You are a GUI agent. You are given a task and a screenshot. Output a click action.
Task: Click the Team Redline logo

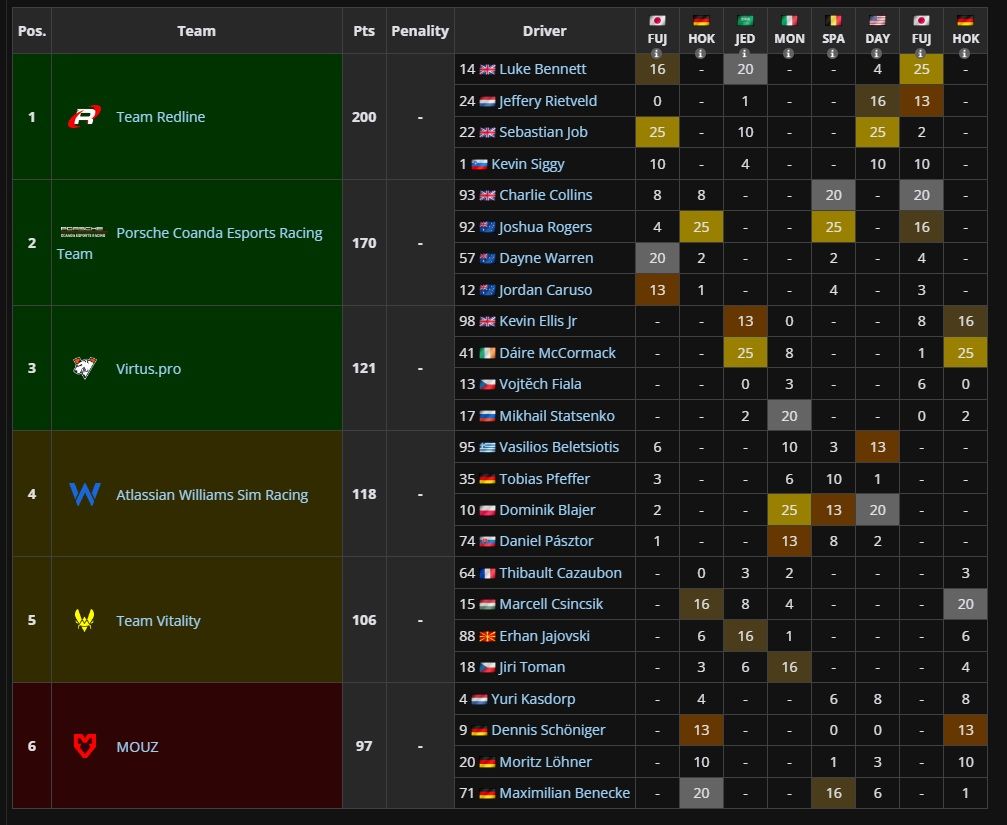(x=84, y=116)
